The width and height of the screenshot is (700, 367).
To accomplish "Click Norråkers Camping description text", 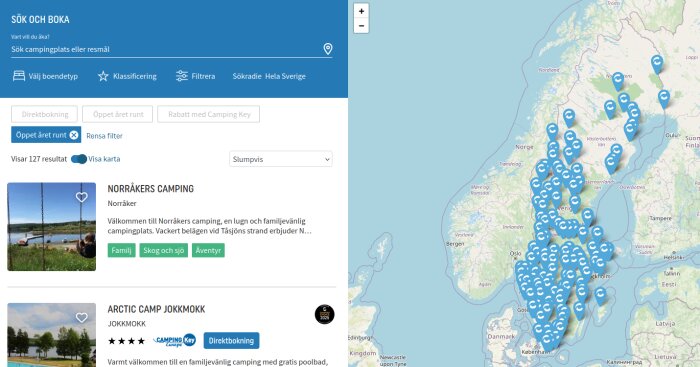I will click(209, 226).
